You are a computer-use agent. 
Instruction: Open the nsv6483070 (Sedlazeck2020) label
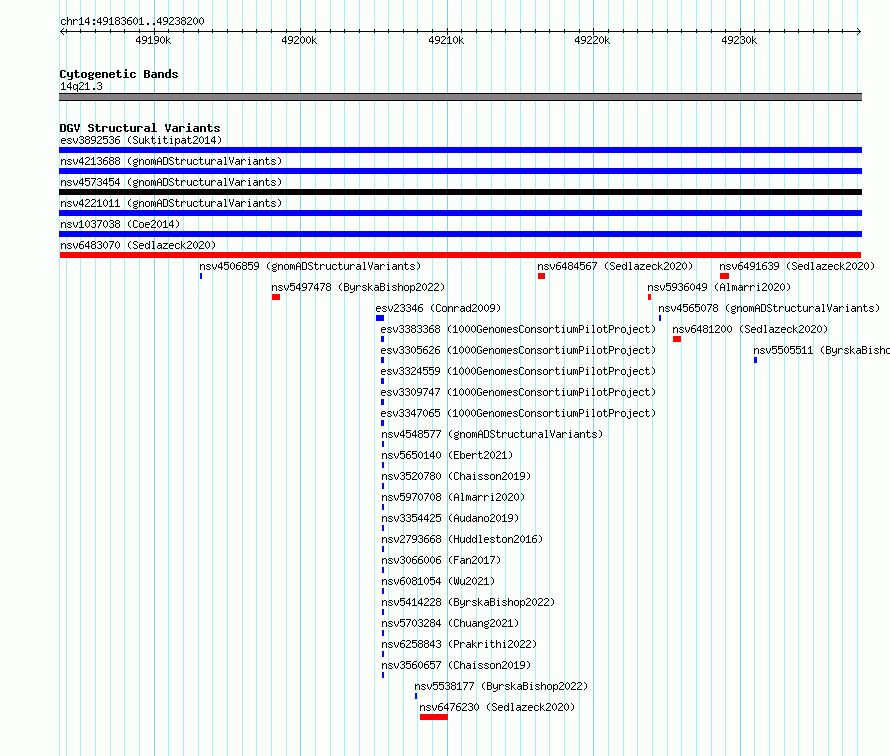[x=138, y=245]
